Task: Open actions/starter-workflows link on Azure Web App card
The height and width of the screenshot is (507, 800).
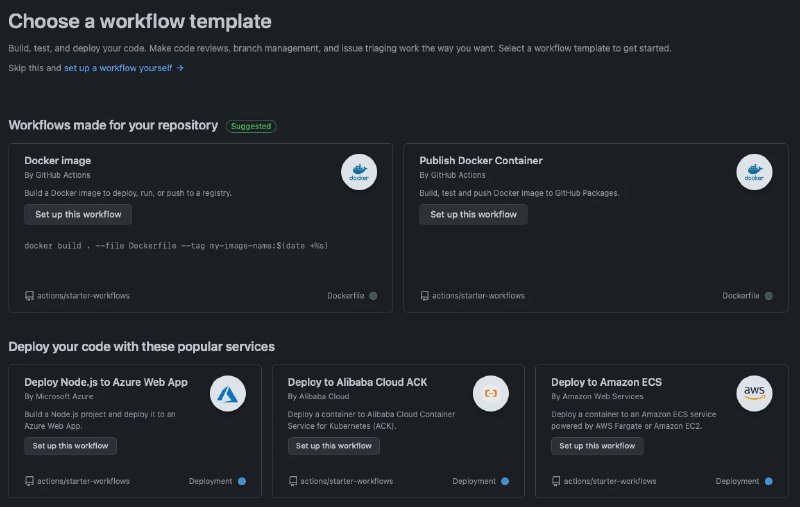Action: point(83,481)
